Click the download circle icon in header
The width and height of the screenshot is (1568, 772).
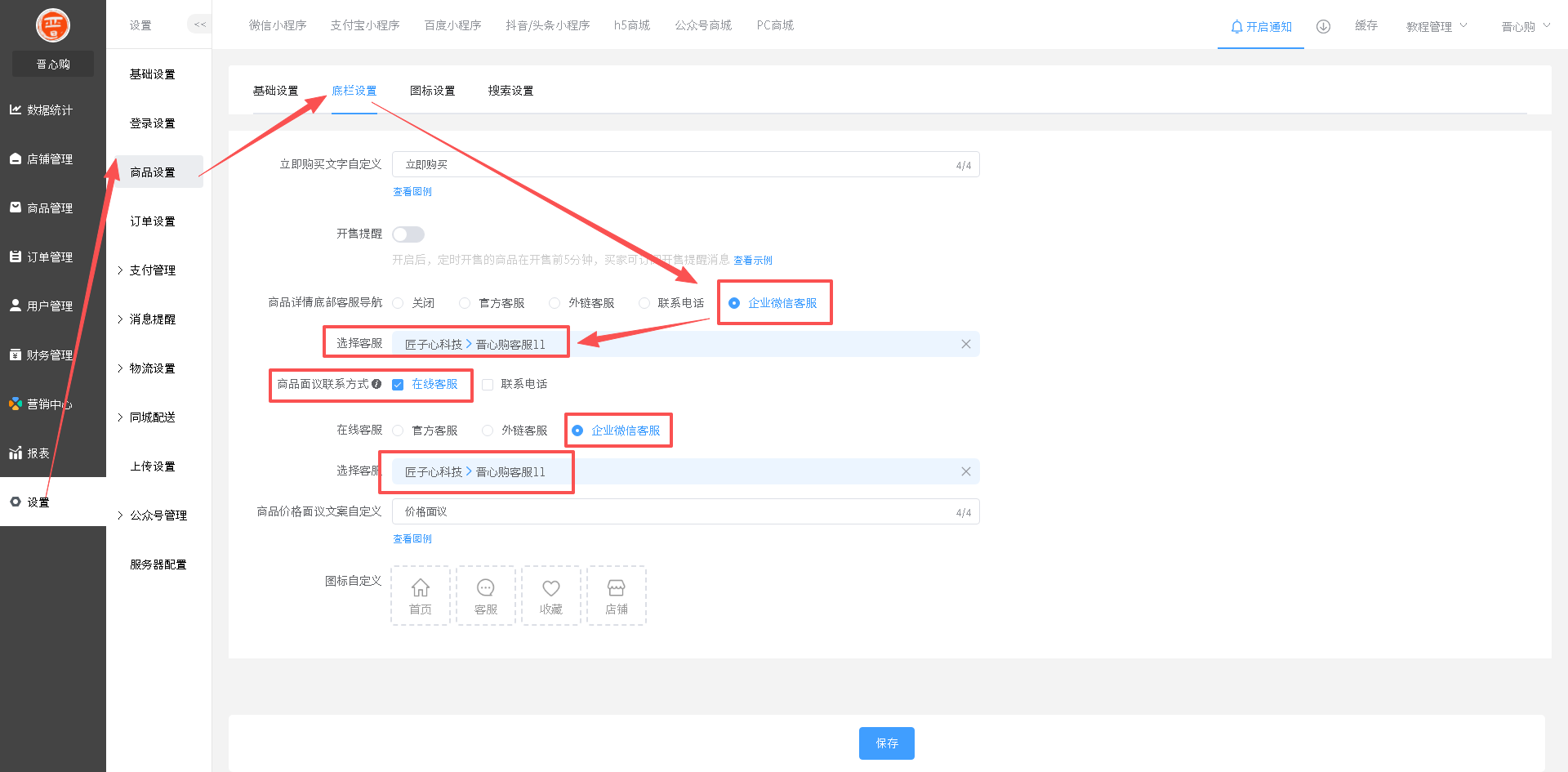coord(1324,26)
